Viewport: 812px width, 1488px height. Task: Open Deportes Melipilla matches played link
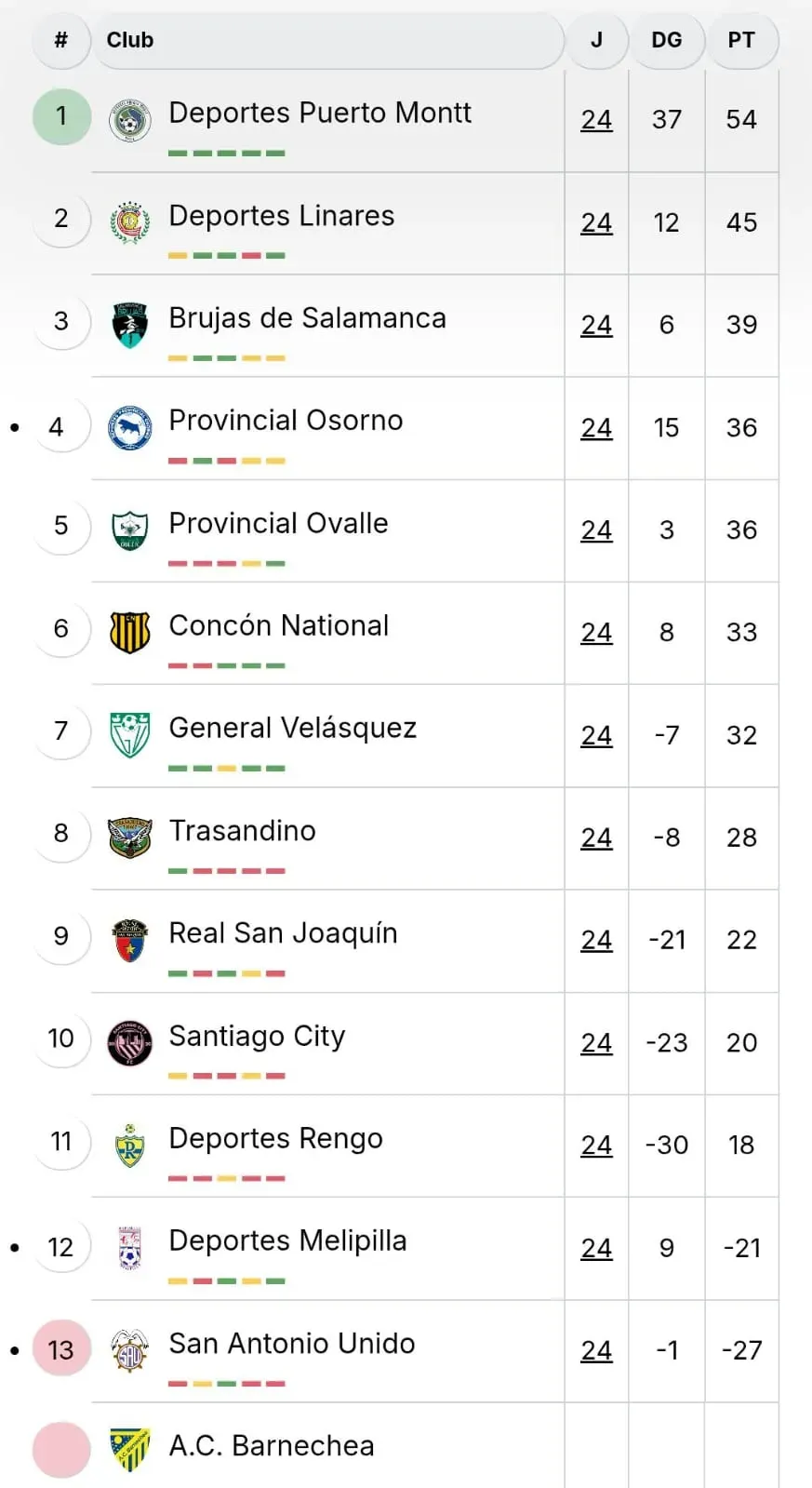click(596, 1248)
